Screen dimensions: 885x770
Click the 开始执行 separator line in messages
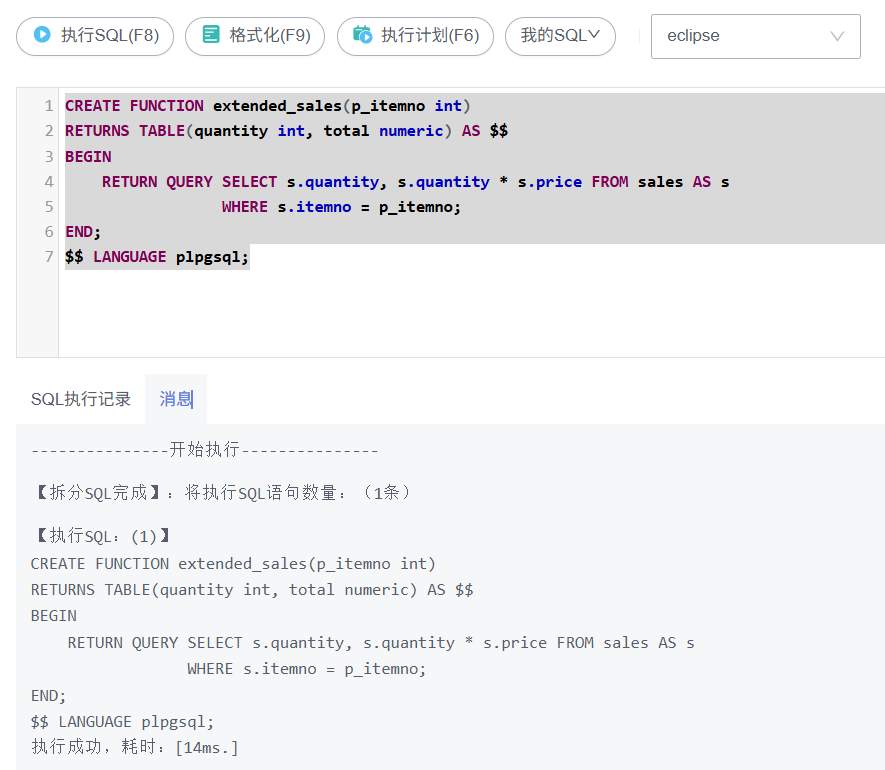205,450
